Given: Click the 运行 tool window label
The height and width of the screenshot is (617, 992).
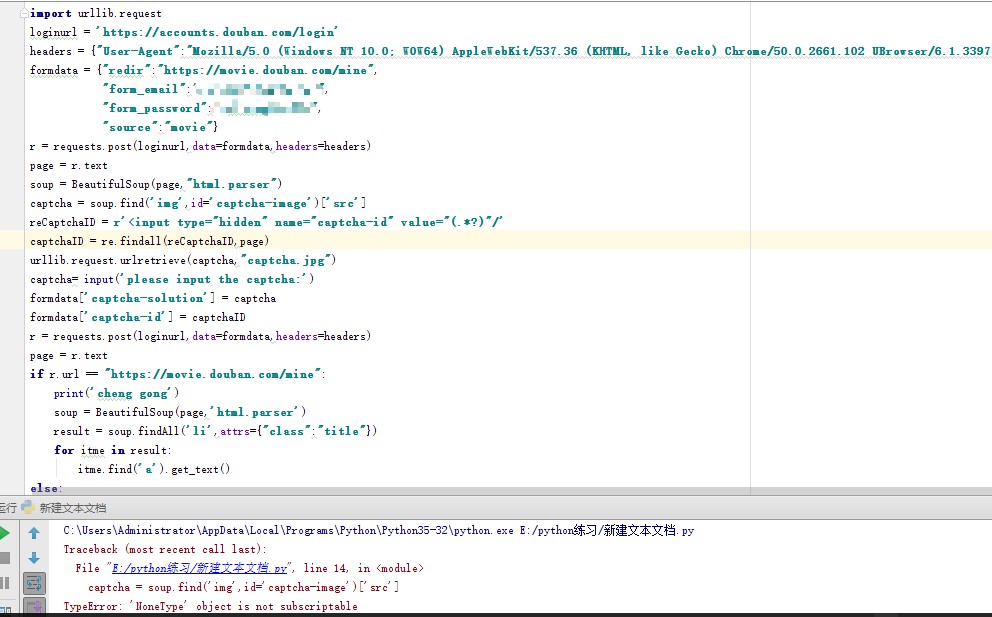Looking at the screenshot, I should tap(8, 508).
